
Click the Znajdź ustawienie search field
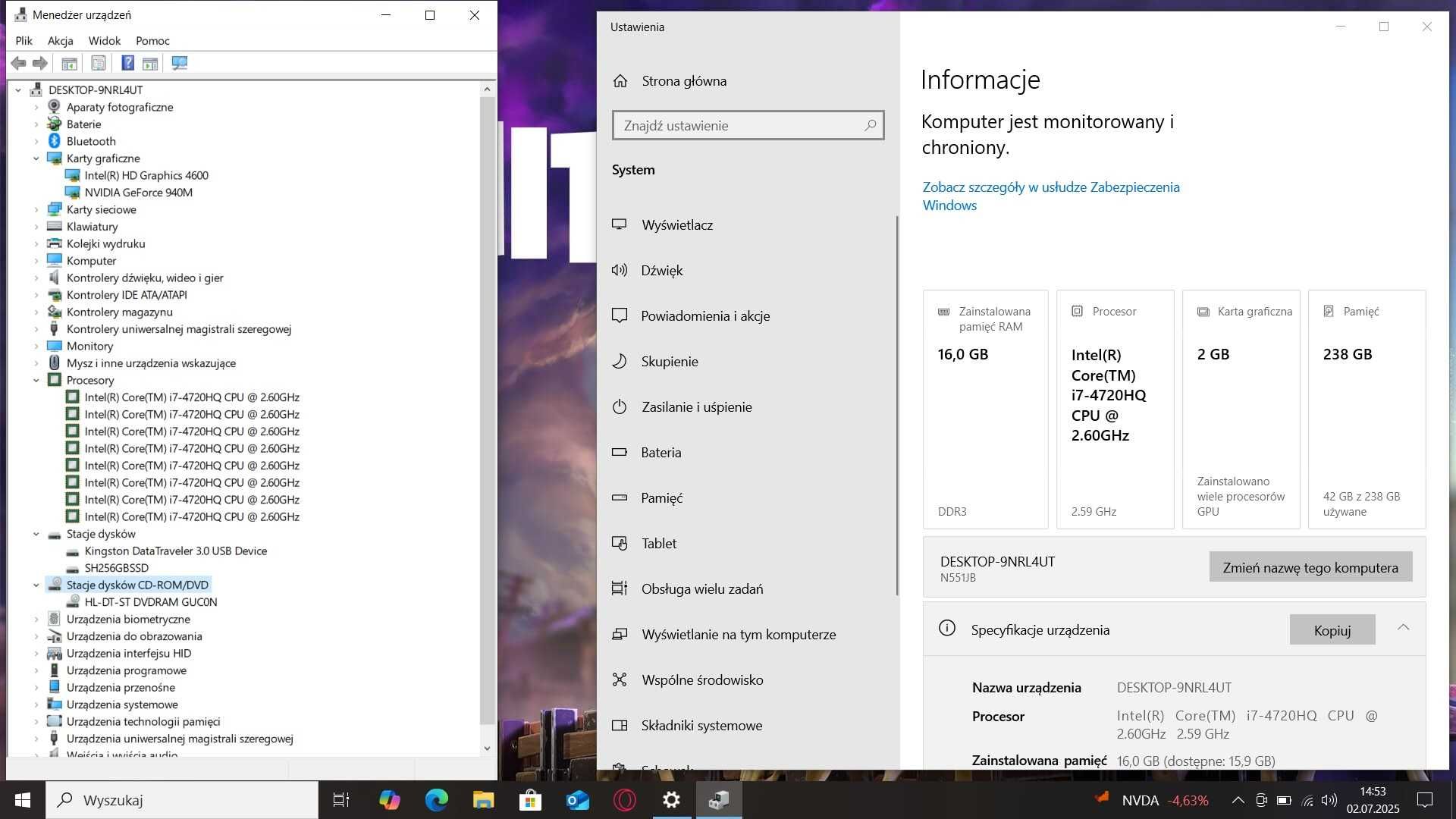tap(748, 125)
